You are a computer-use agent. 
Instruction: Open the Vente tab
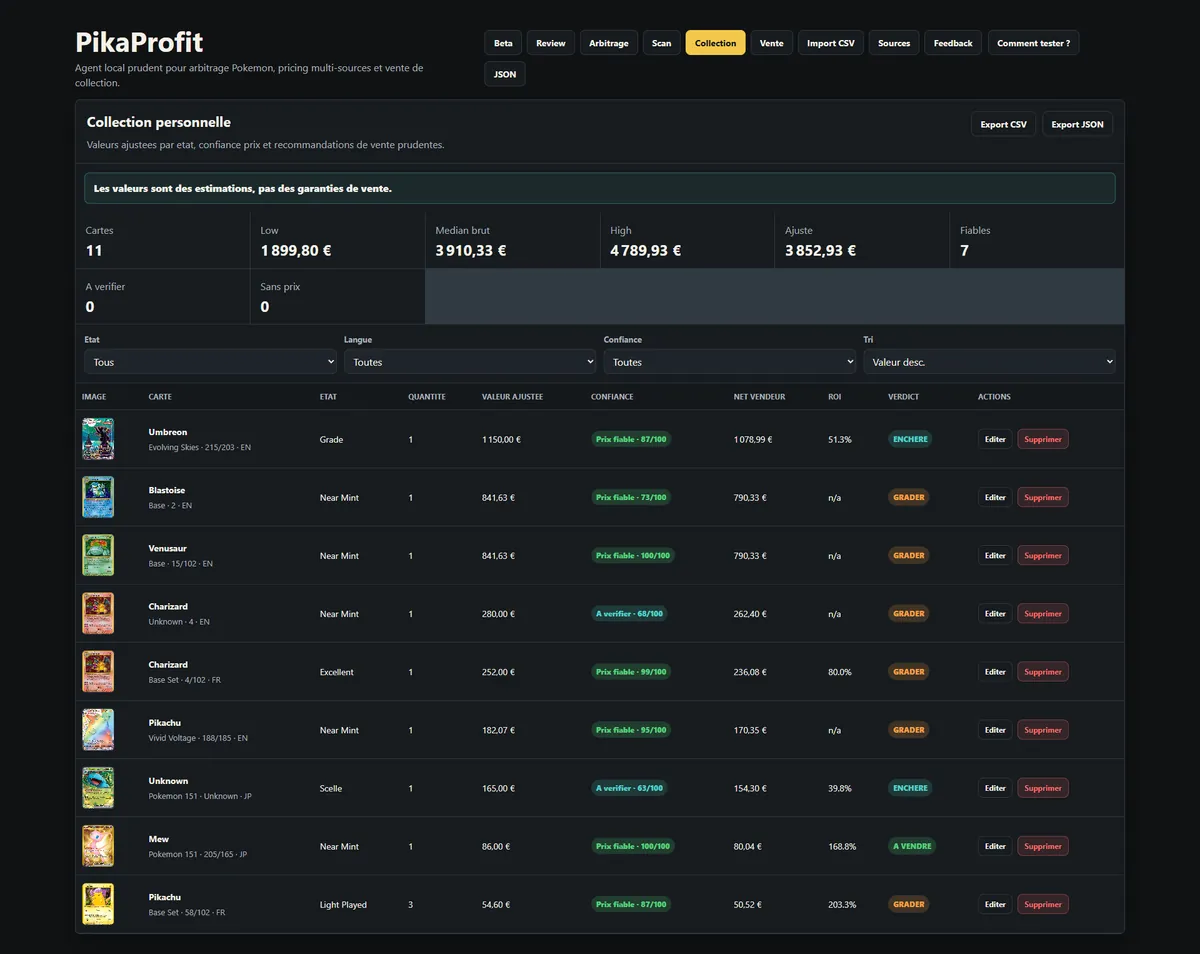tap(772, 43)
